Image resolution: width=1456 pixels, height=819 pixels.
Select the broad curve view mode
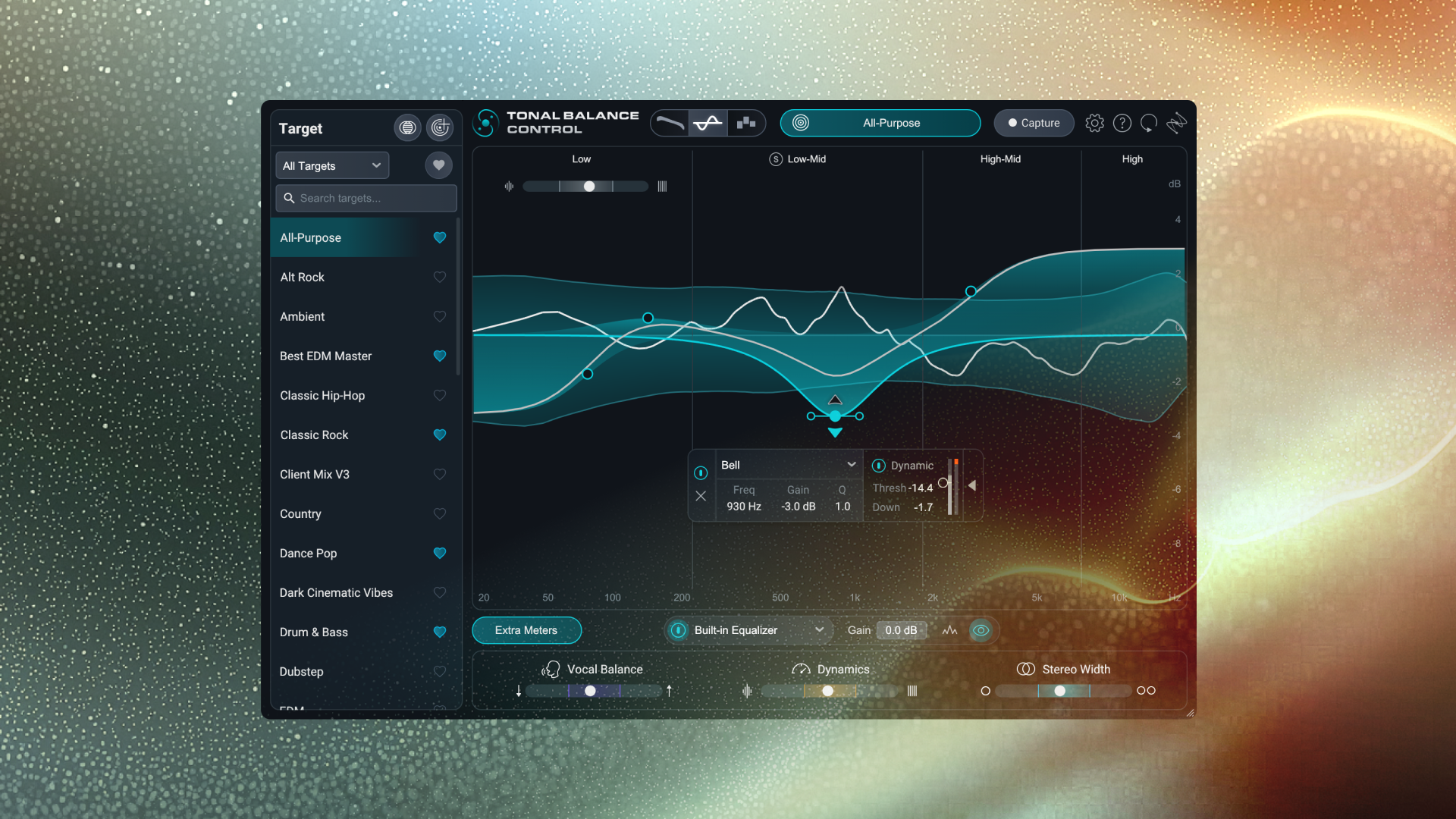coord(670,123)
